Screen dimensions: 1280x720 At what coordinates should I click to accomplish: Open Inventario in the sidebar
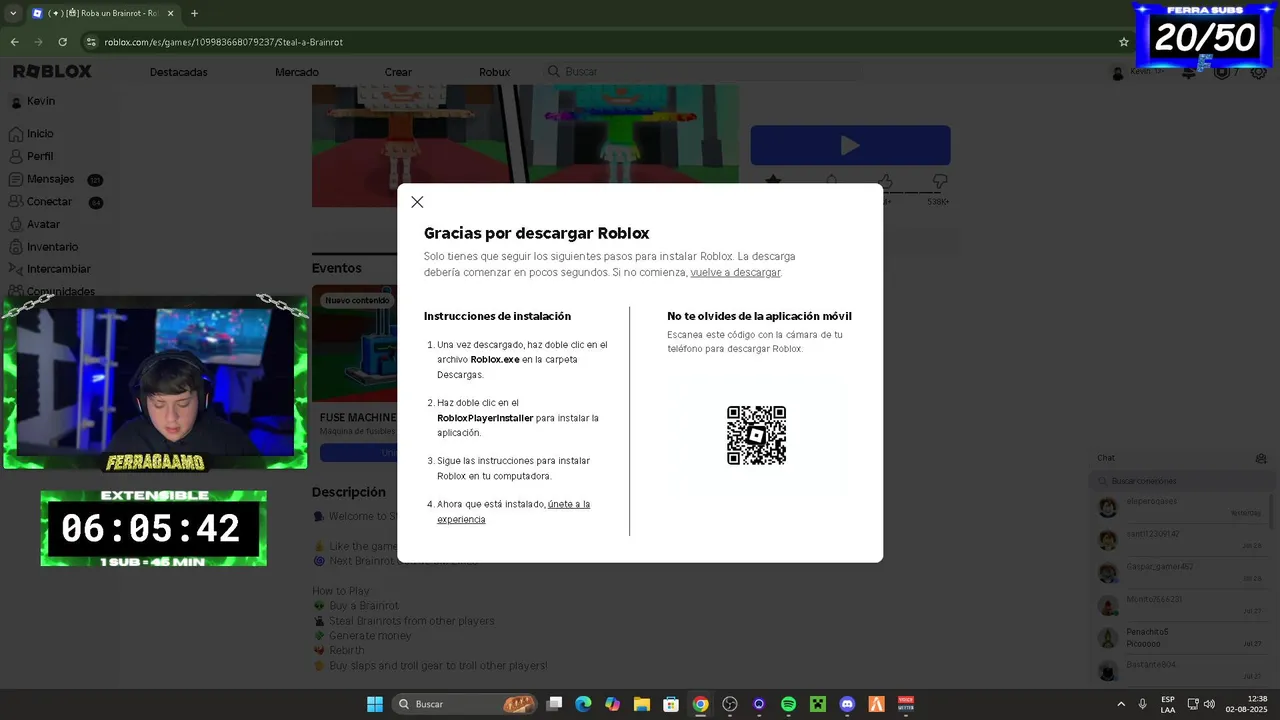(x=44, y=247)
